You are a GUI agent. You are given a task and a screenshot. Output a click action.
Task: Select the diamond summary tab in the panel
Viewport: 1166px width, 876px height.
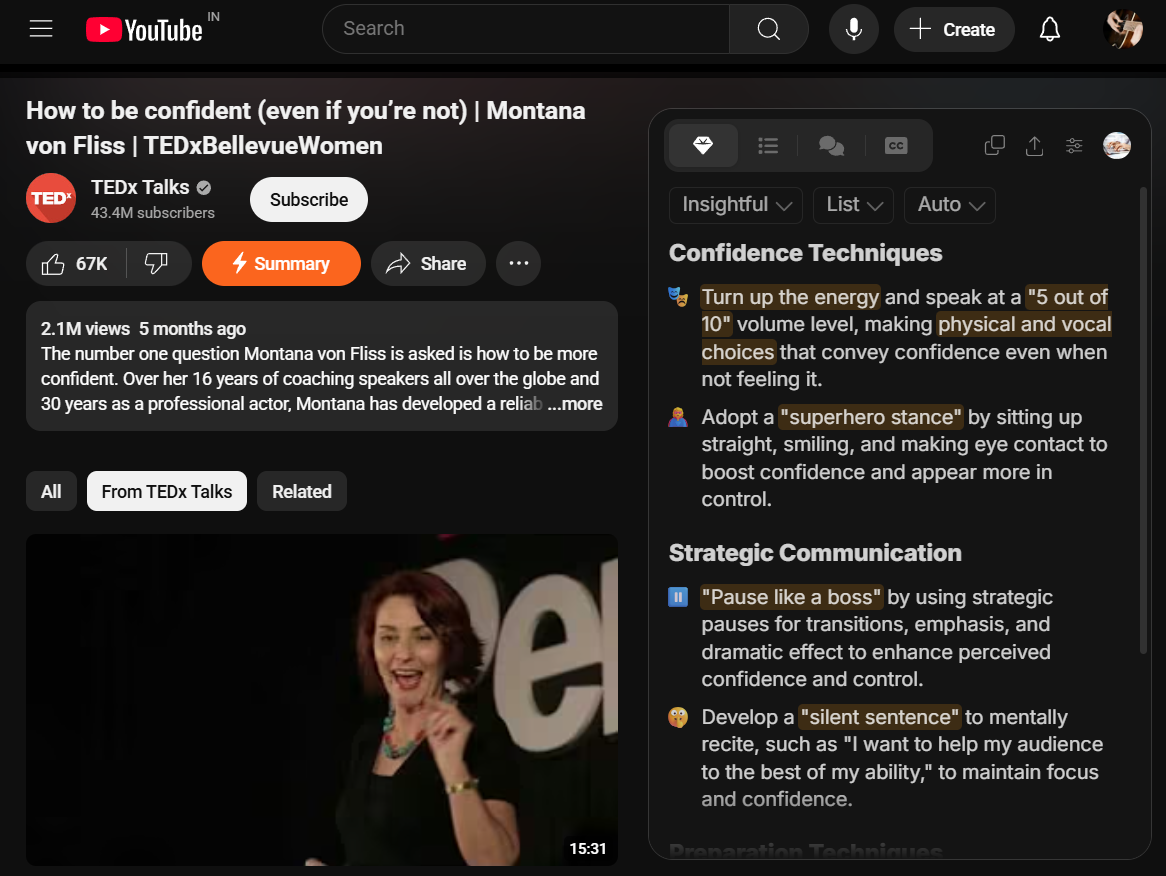coord(701,145)
